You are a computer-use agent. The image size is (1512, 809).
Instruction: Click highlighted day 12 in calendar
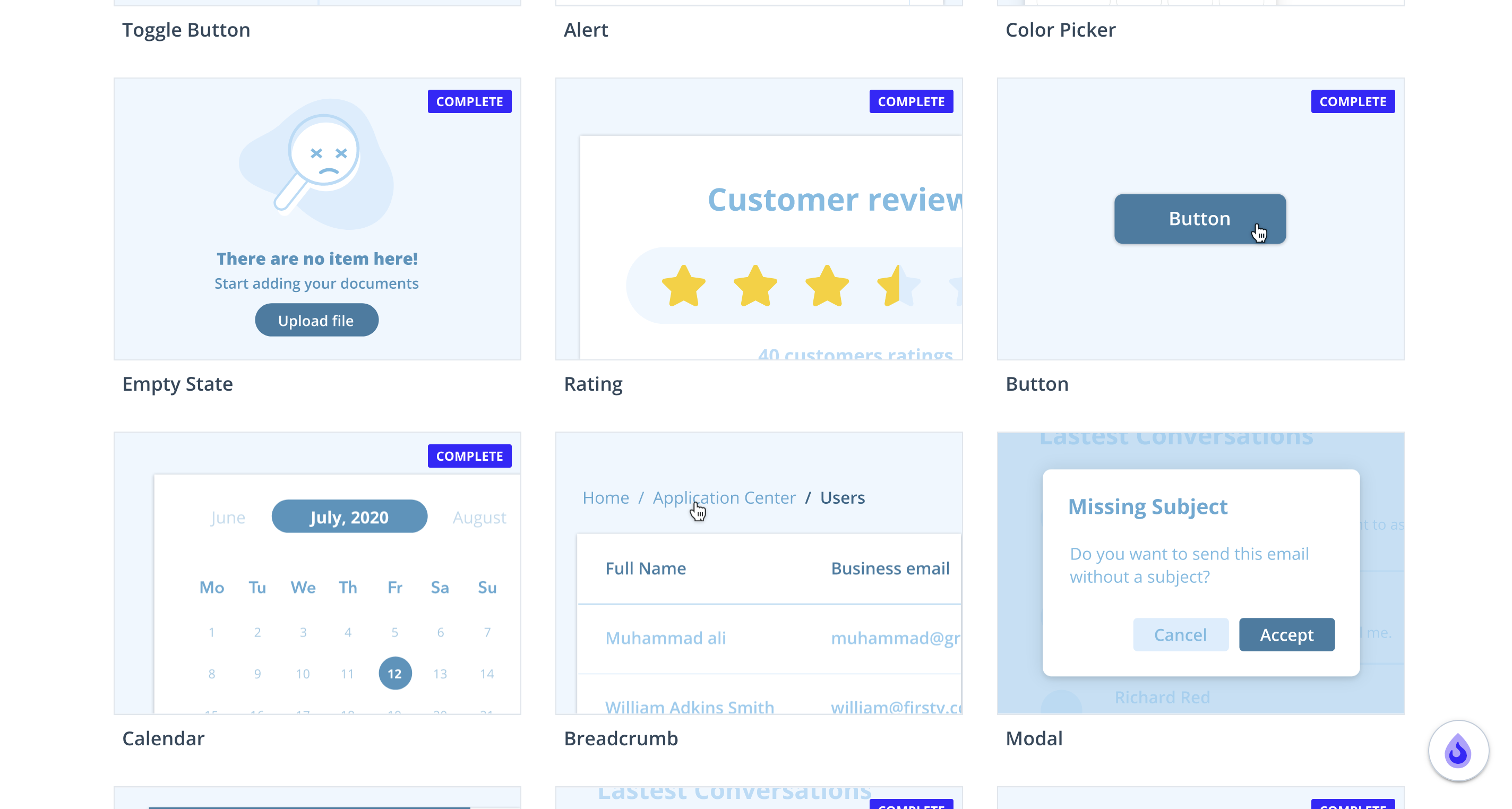(x=395, y=674)
